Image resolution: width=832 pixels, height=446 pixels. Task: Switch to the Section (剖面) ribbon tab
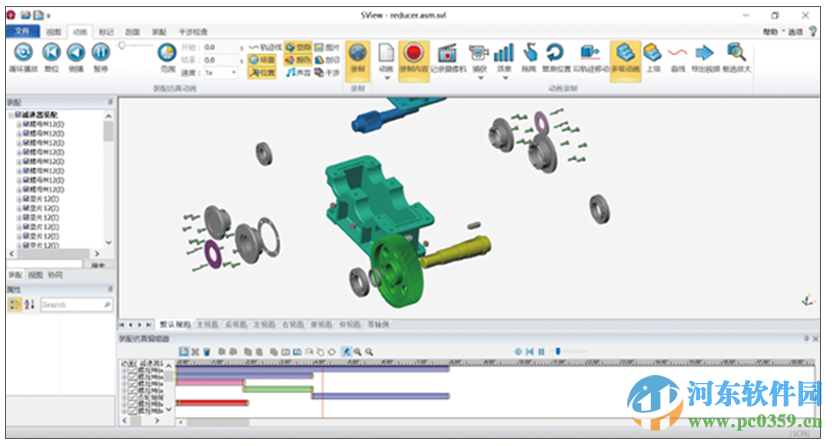(133, 32)
